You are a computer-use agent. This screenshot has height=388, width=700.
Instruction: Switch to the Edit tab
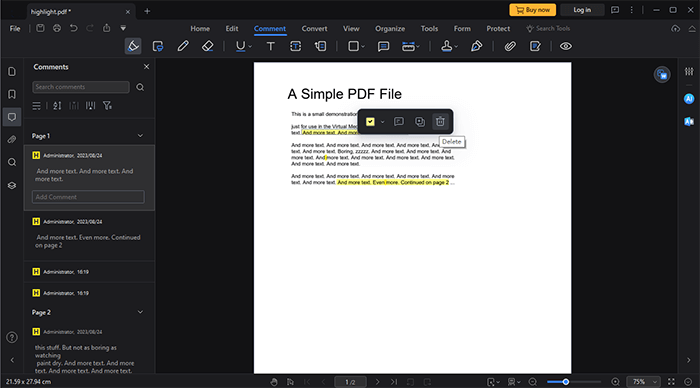click(x=232, y=29)
